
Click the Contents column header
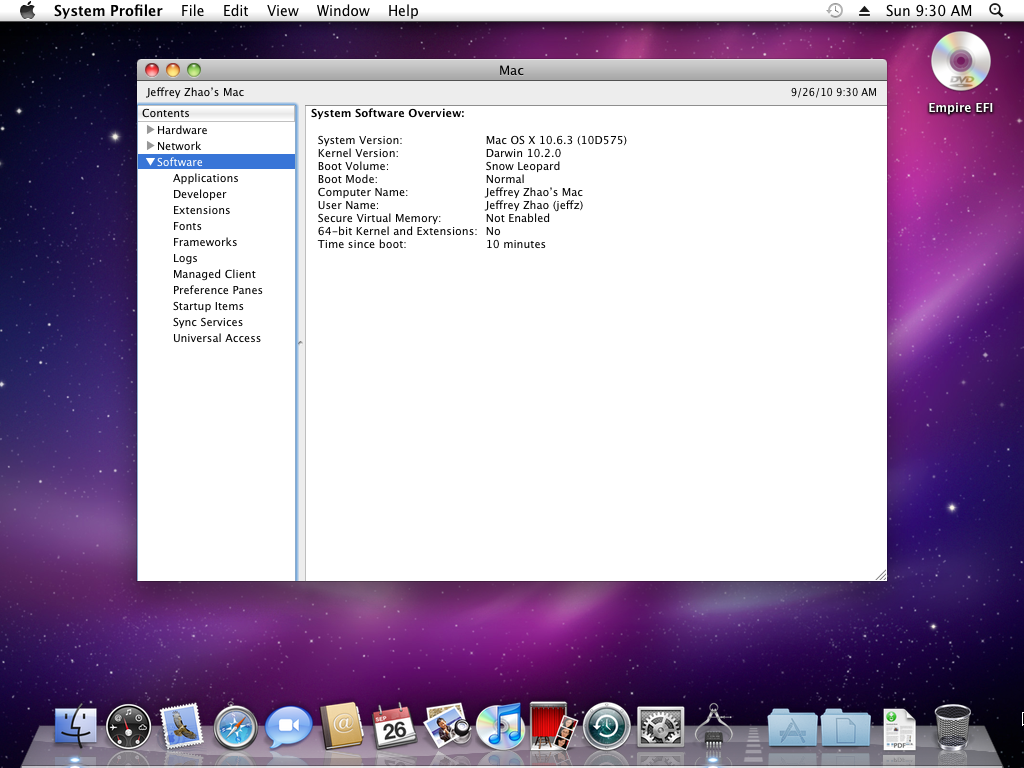point(217,113)
